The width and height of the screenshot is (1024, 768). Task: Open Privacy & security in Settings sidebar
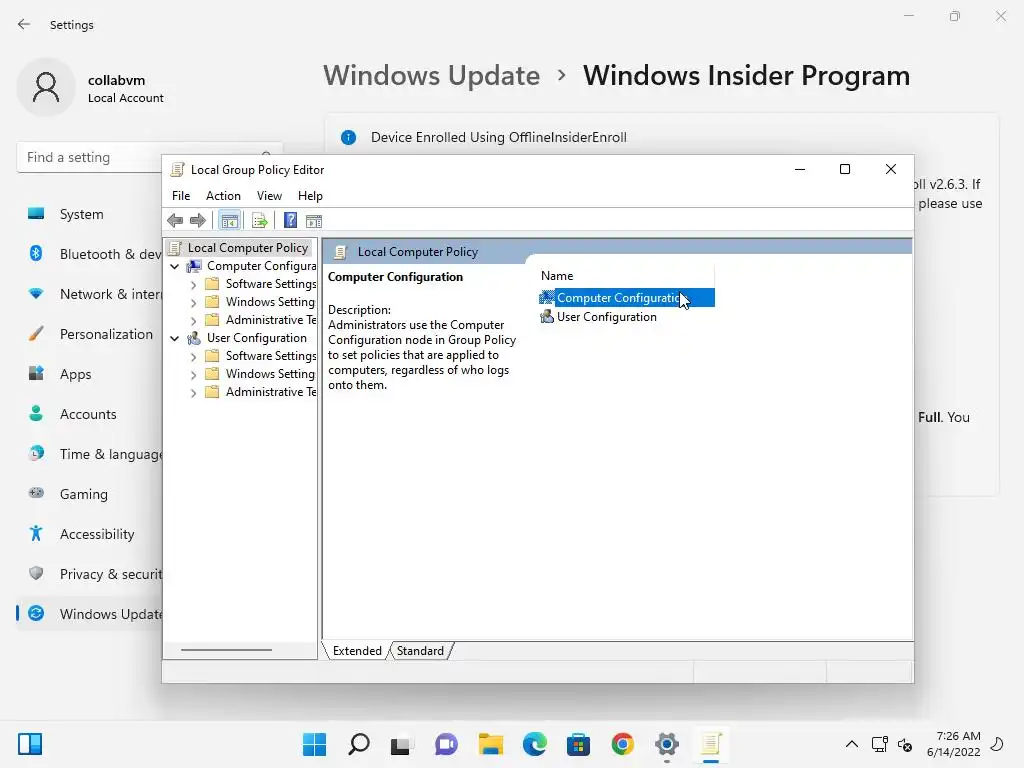[x=89, y=574]
